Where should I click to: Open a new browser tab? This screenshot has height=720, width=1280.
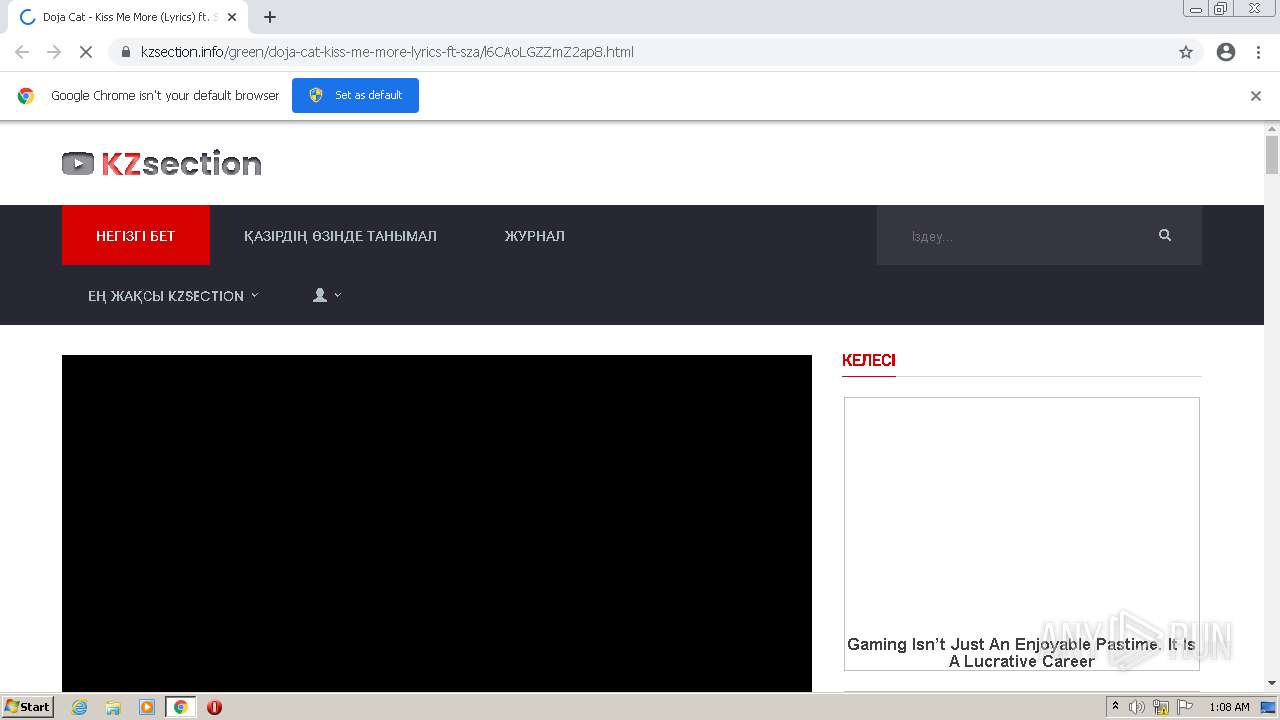click(x=270, y=17)
